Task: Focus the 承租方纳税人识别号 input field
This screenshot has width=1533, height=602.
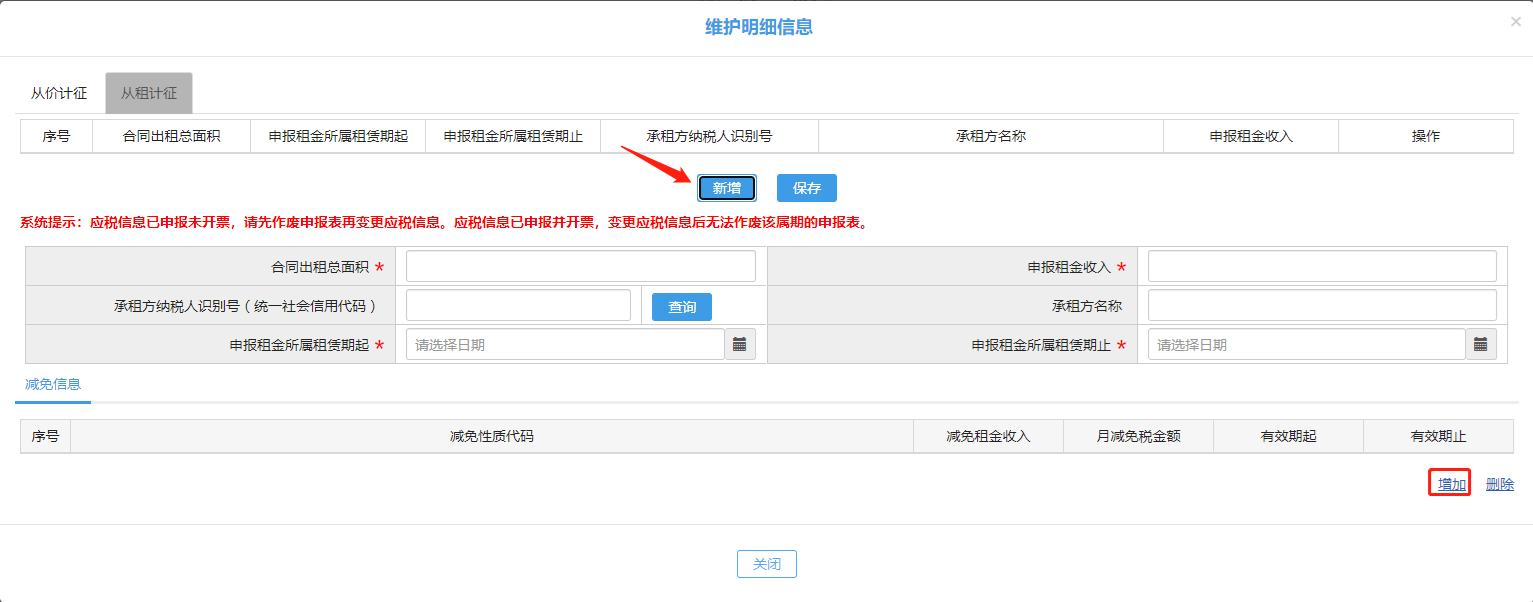Action: pos(518,305)
